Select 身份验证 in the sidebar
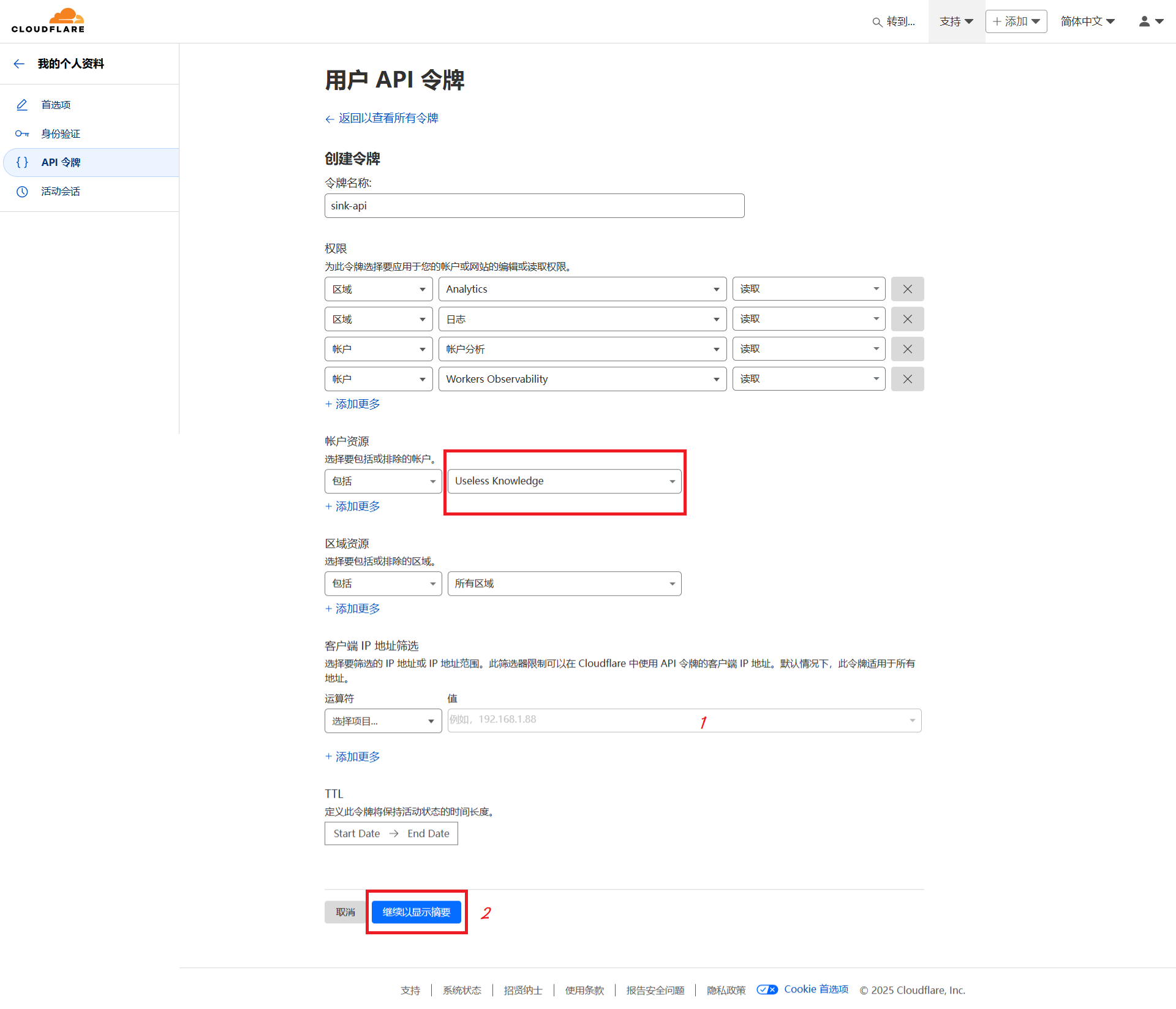Image resolution: width=1176 pixels, height=1009 pixels. (61, 133)
